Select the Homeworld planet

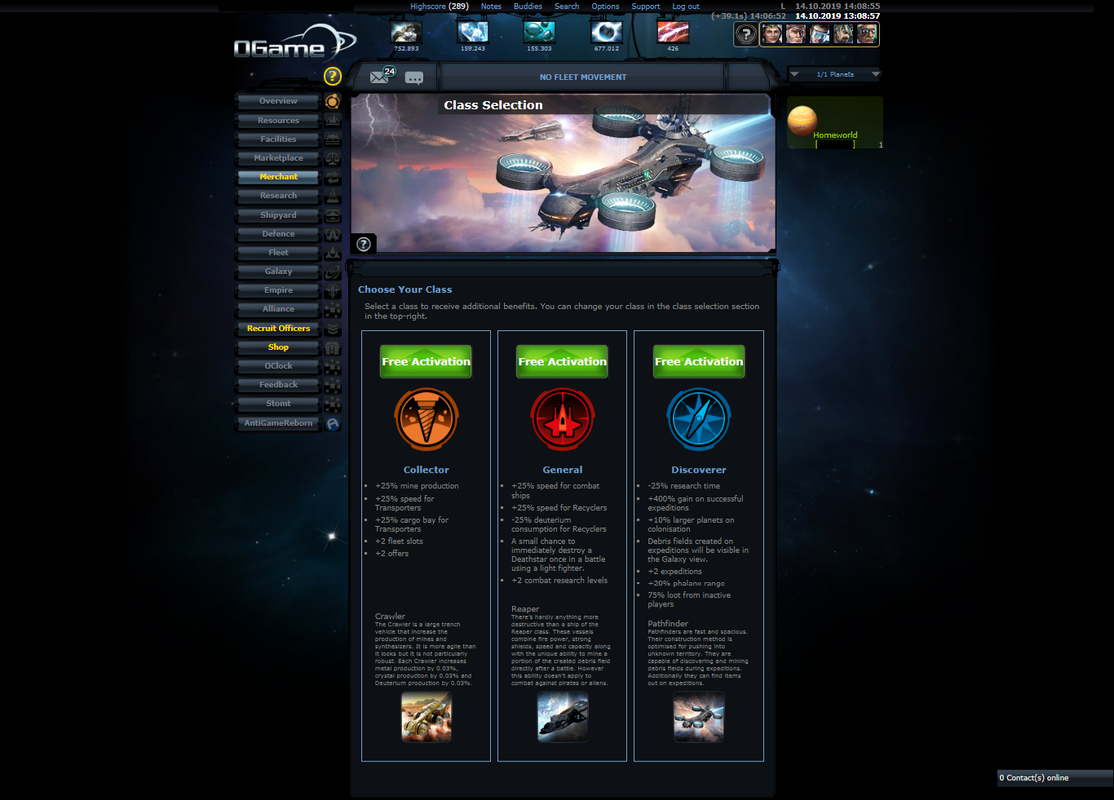pyautogui.click(x=835, y=123)
